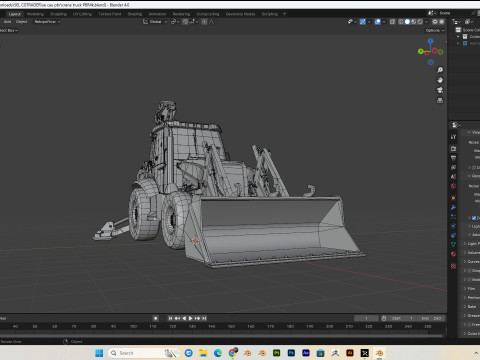Open the Material properties tab

point(453,254)
